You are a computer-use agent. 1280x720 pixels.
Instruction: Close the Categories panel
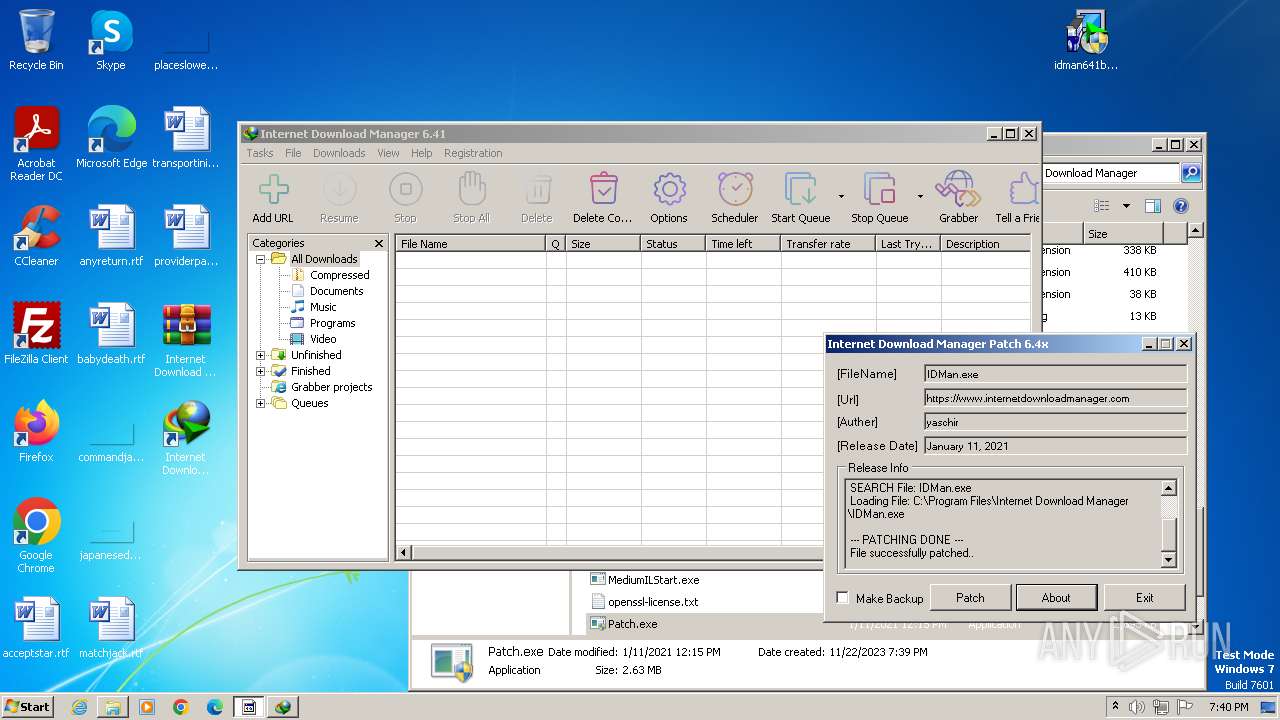tap(379, 243)
